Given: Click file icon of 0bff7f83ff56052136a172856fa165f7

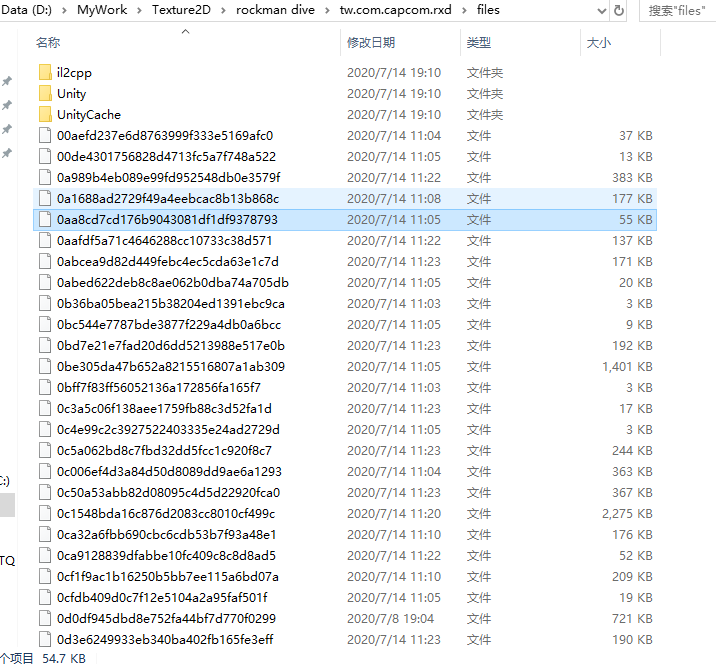Looking at the screenshot, I should coord(45,387).
